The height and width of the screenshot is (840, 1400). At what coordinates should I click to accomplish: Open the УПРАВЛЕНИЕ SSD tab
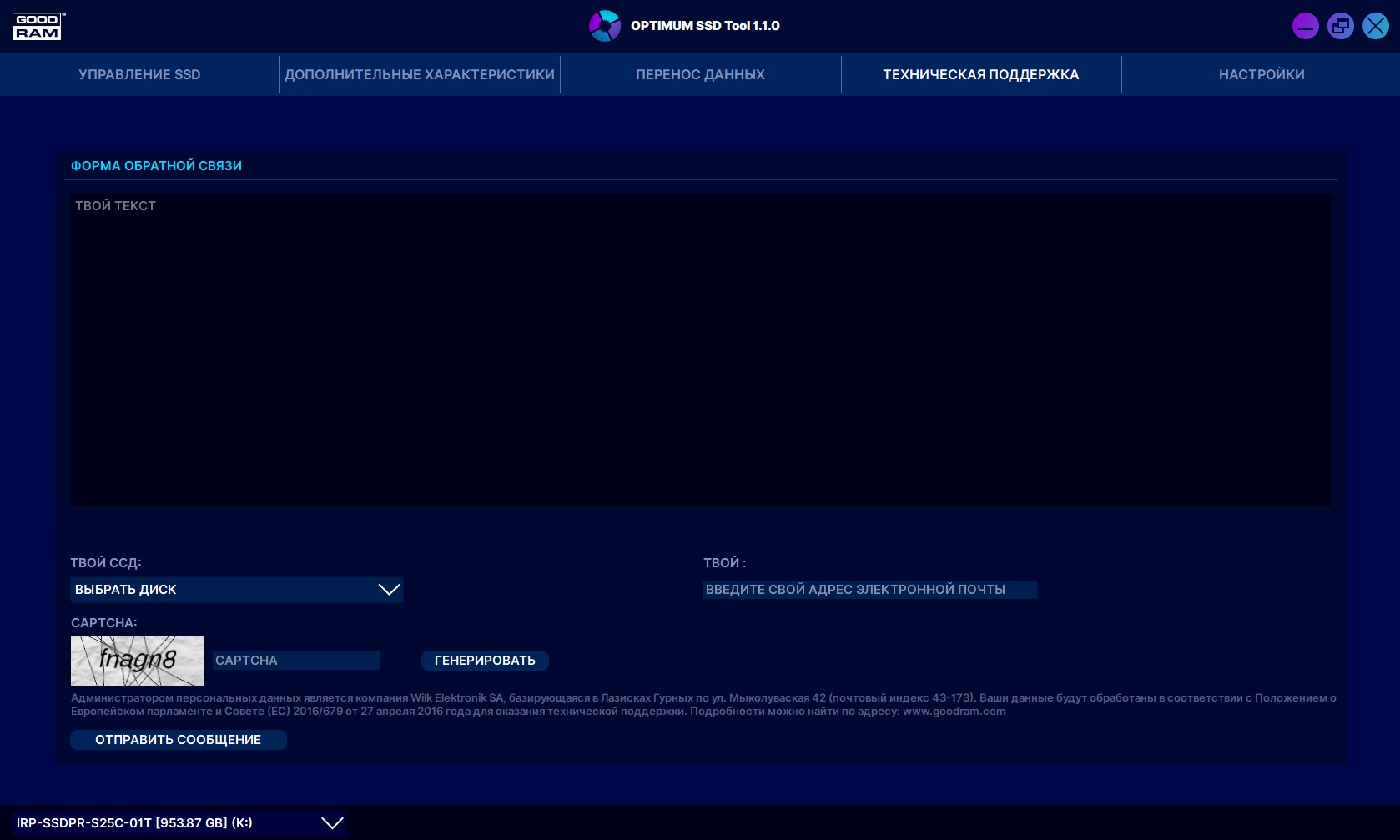coord(139,74)
